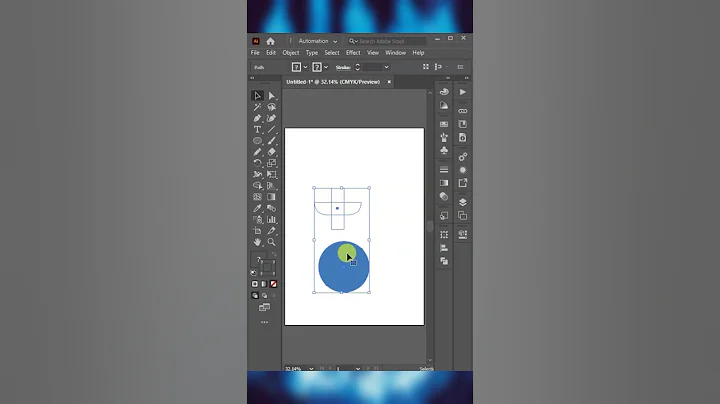
Task: Open the Gradient panel in right dock
Action: (444, 183)
